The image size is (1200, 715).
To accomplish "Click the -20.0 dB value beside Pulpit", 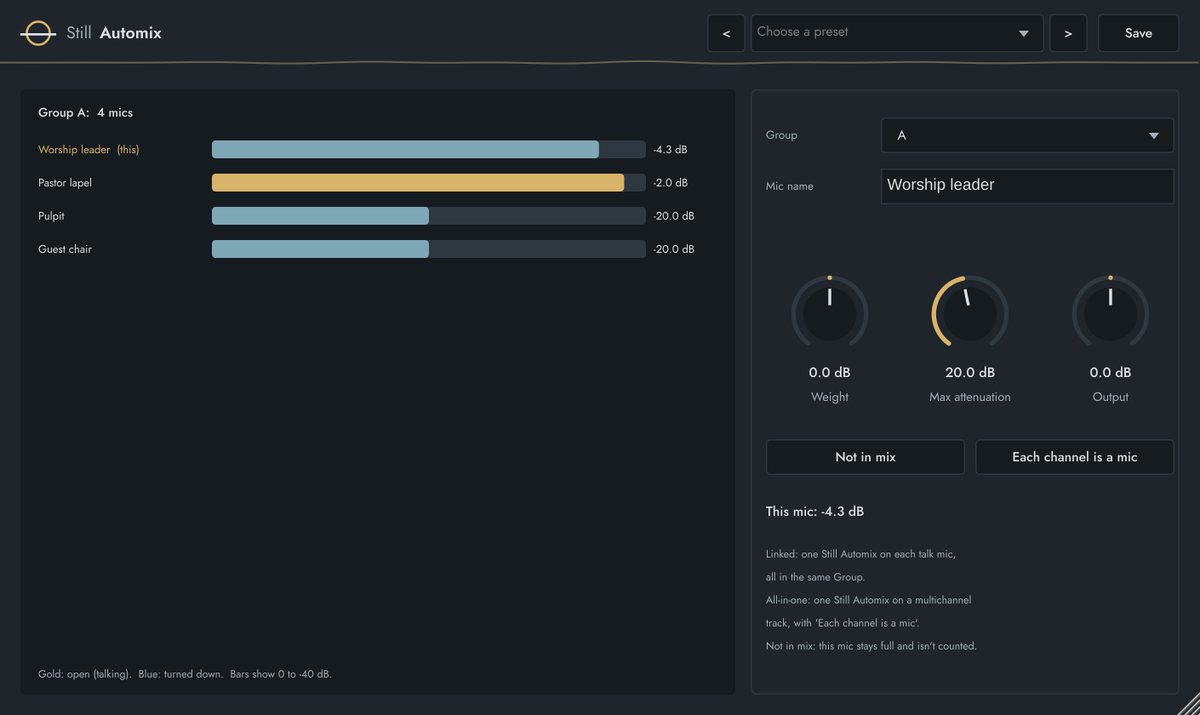I will pyautogui.click(x=674, y=216).
